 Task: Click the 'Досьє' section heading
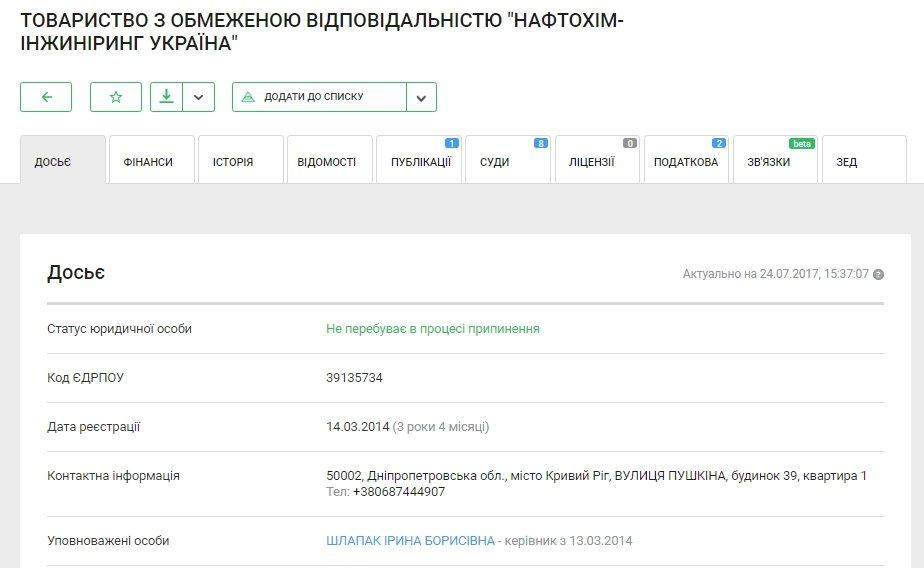coord(76,273)
